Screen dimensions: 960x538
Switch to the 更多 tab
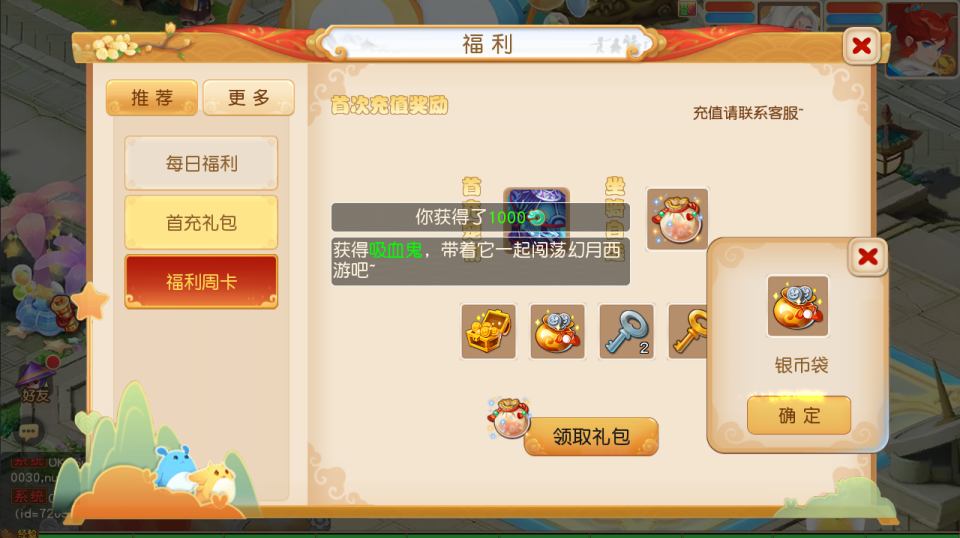tap(249, 97)
